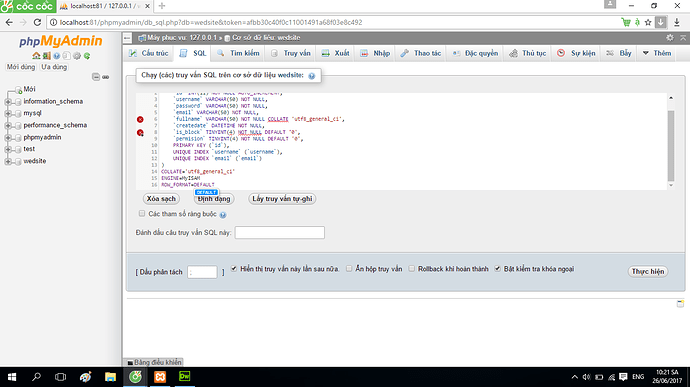Screen dimensions: 690x387
Task: Expand the mysql database node
Action: 8,114
